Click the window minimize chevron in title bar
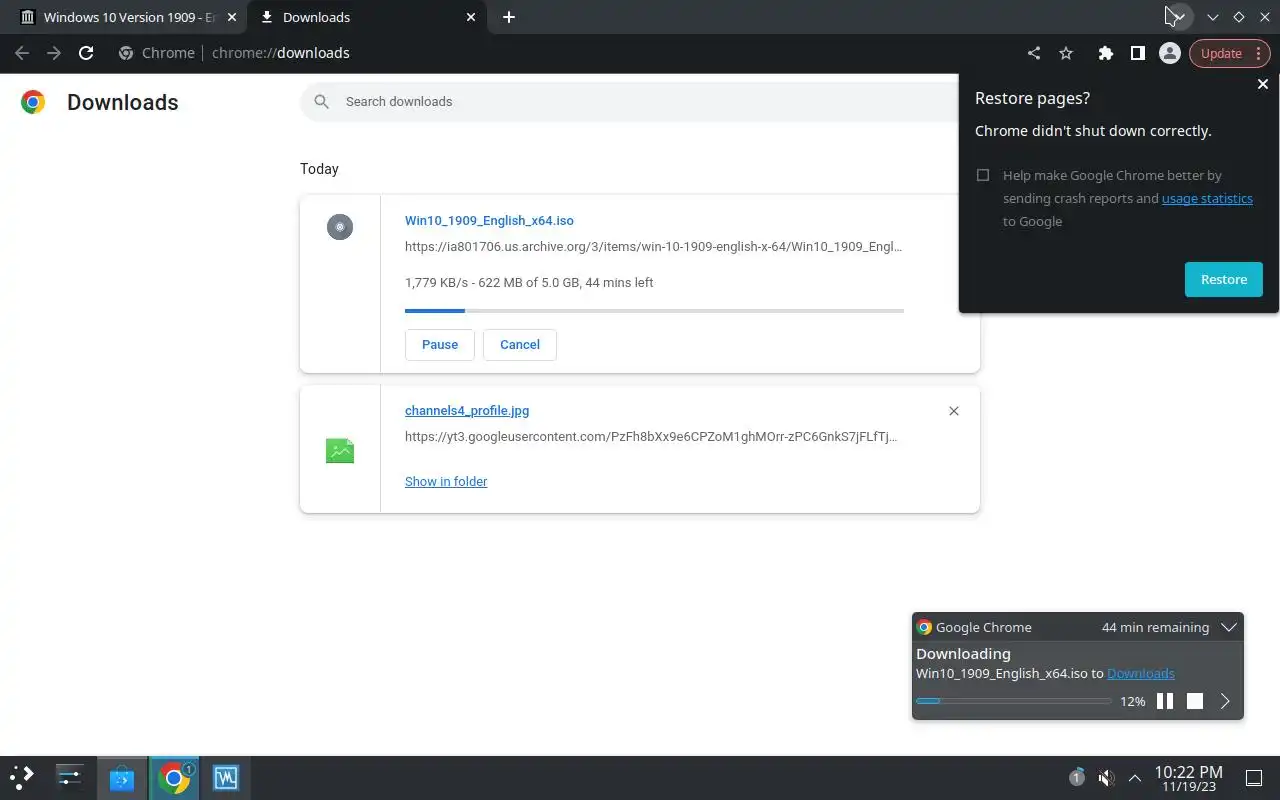This screenshot has width=1280, height=800. click(1213, 17)
